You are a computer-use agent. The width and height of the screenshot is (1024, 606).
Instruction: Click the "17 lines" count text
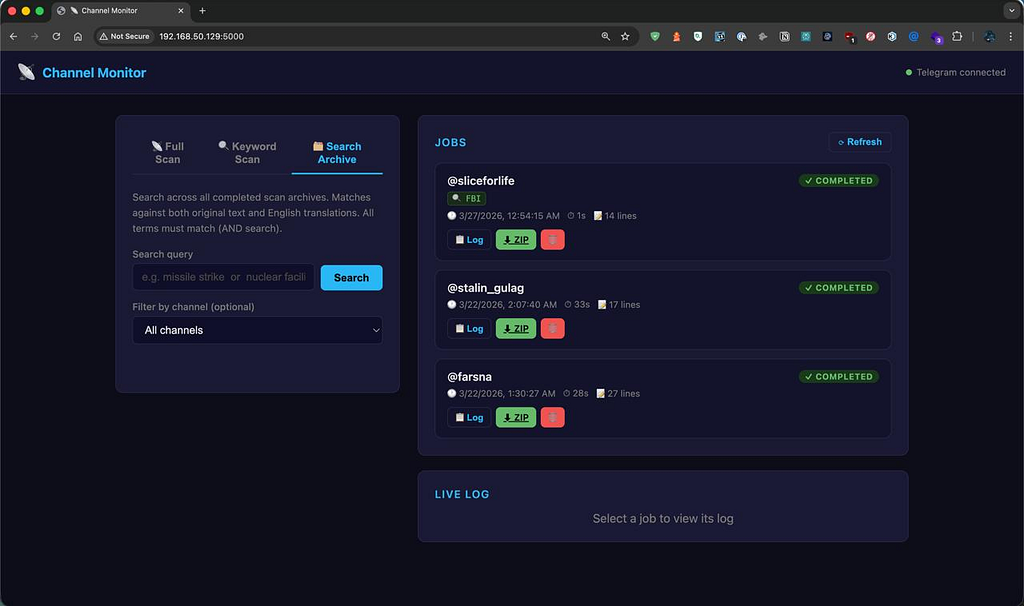624,304
